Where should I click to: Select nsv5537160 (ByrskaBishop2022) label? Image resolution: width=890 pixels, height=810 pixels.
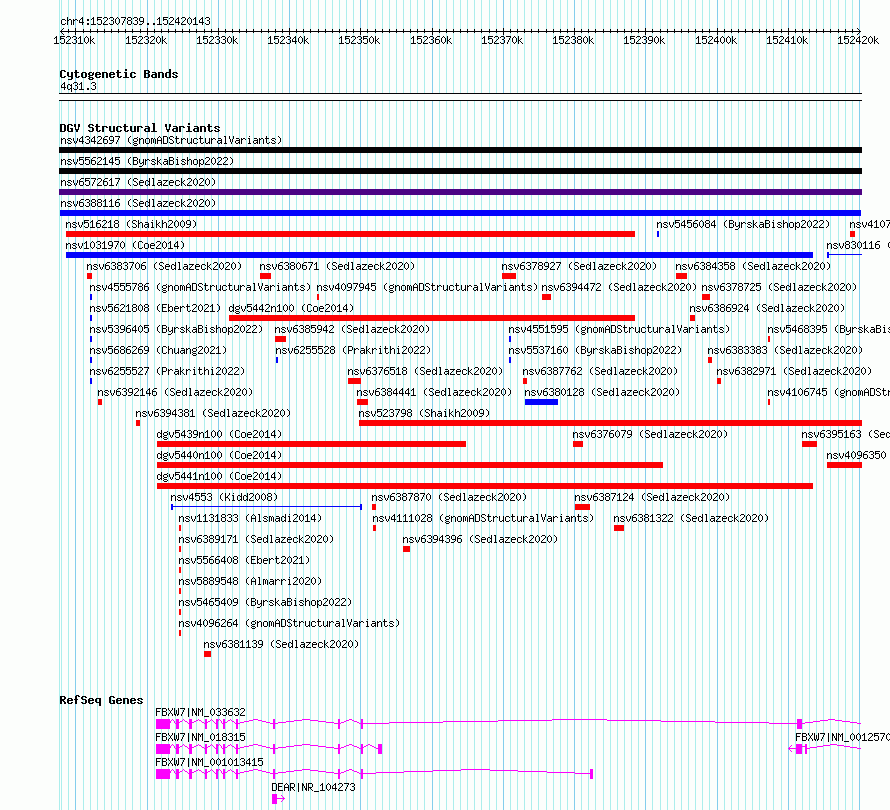pos(595,350)
